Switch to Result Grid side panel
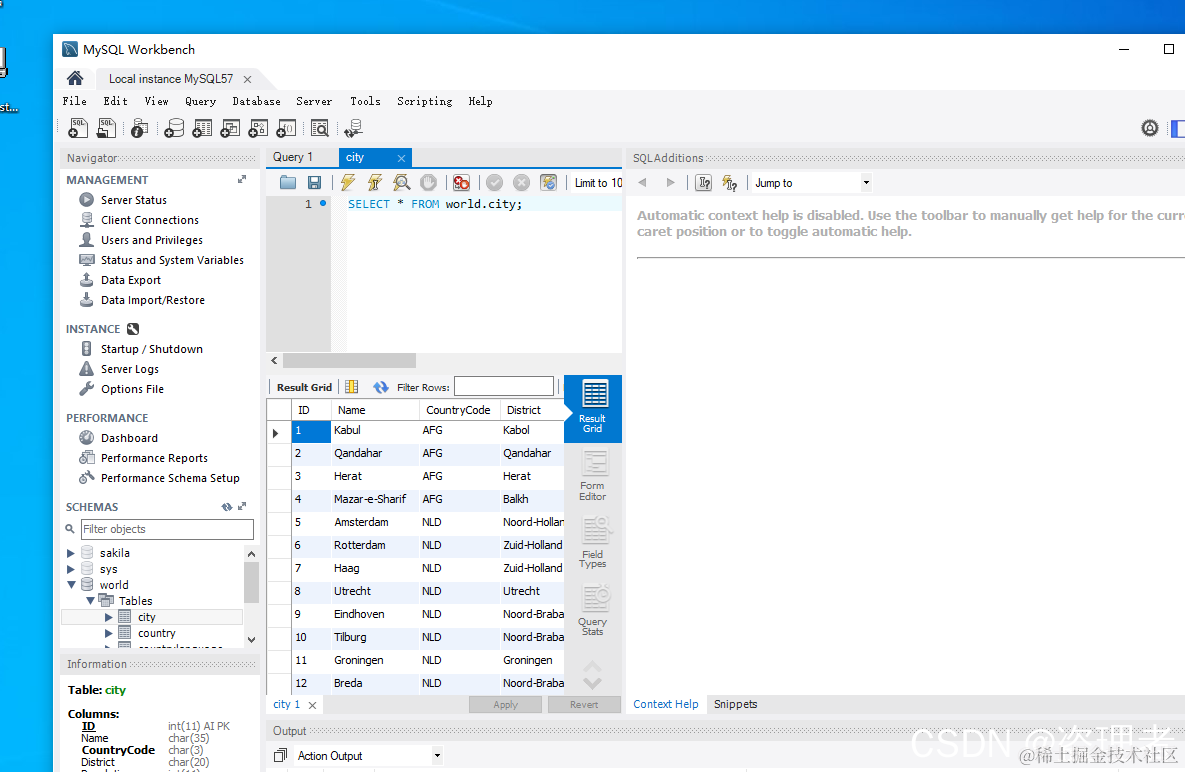 [x=593, y=408]
